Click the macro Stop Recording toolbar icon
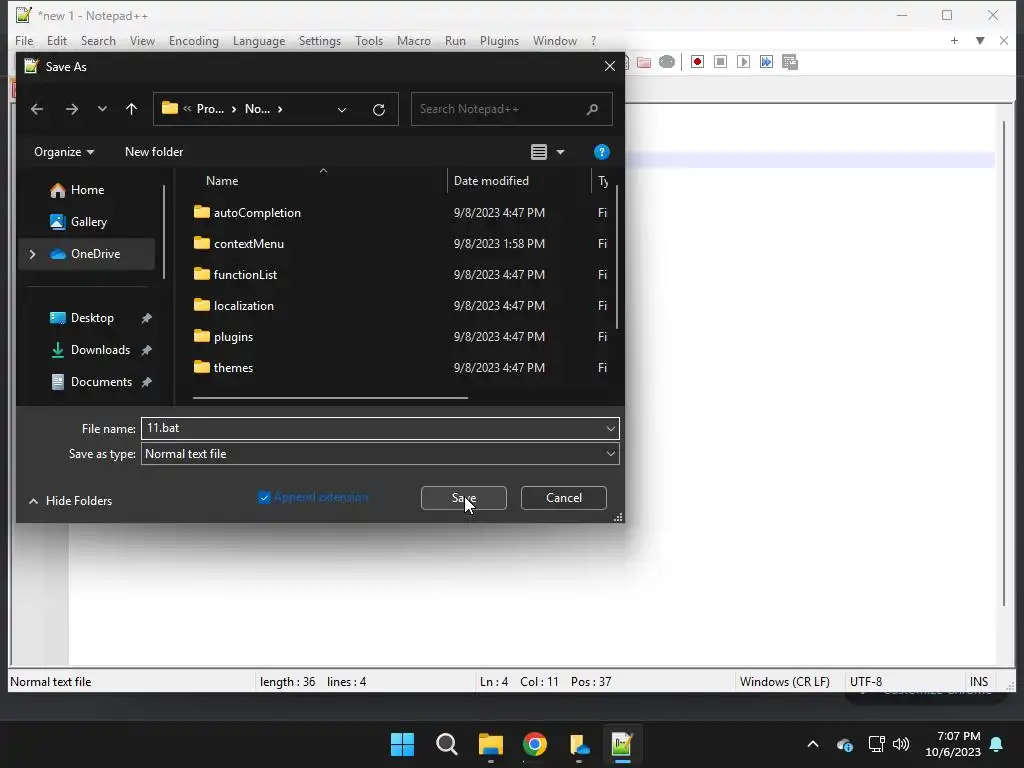1024x768 pixels. (720, 62)
